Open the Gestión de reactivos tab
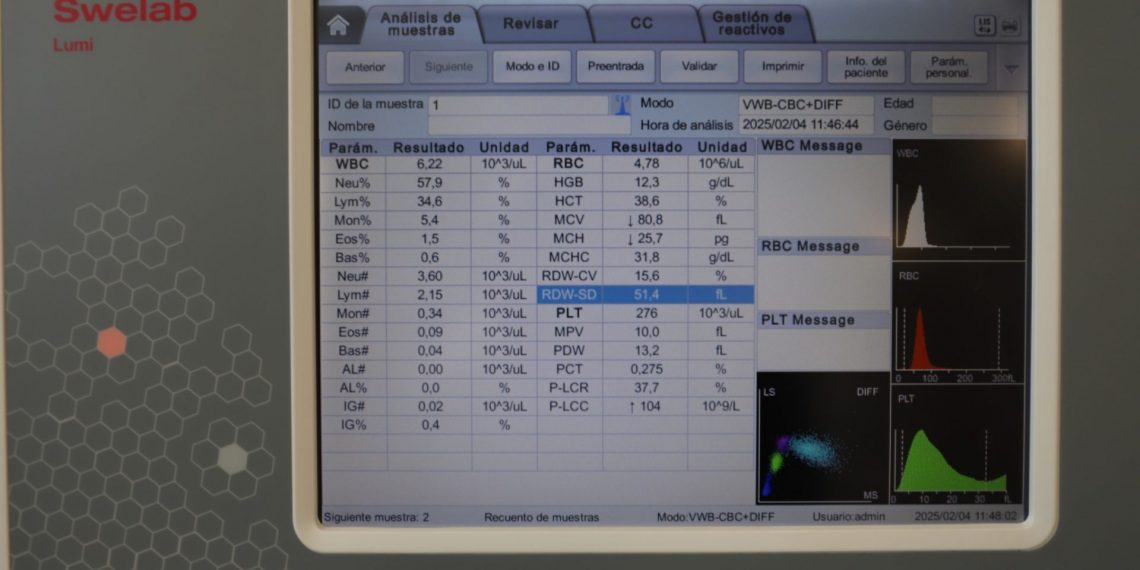The height and width of the screenshot is (570, 1140). 751,23
